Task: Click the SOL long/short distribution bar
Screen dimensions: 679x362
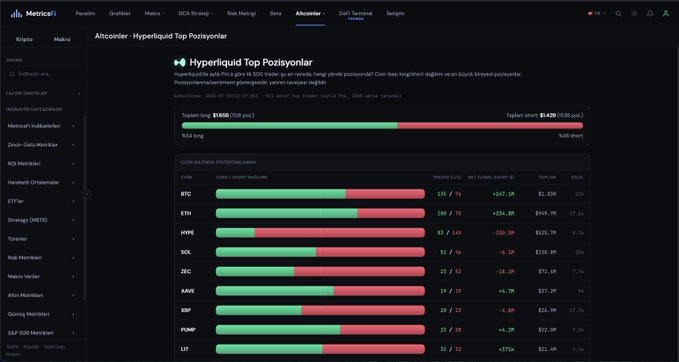Action: [x=320, y=252]
